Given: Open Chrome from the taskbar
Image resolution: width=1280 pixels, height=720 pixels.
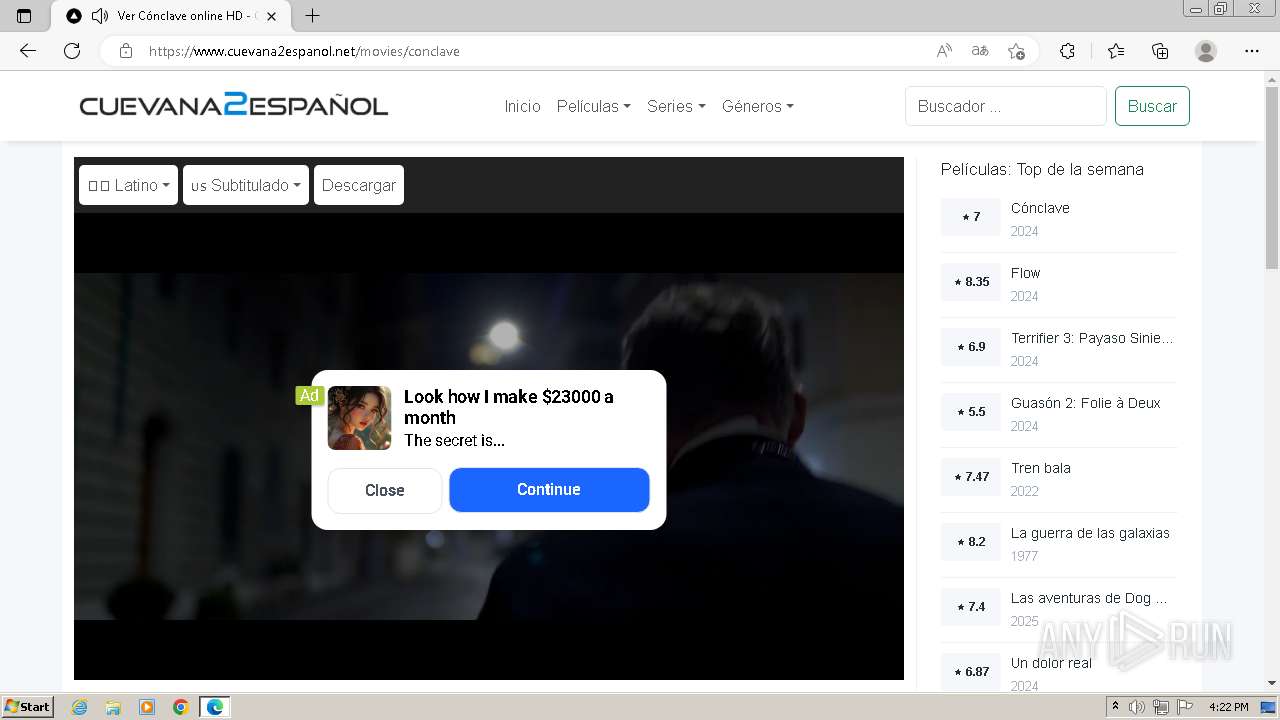Looking at the screenshot, I should (181, 707).
